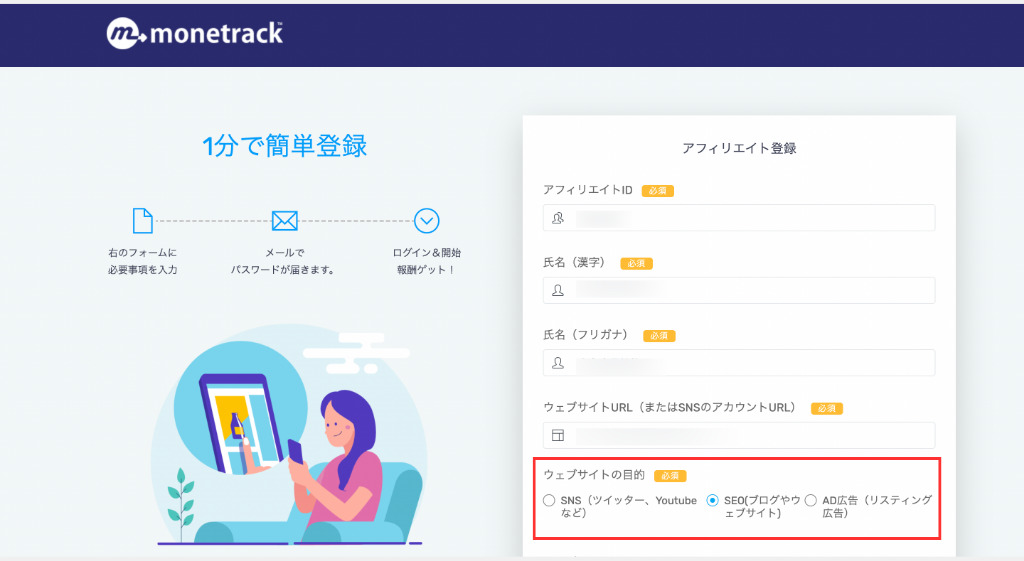Focus the 氏名（漢字） input field
This screenshot has width=1024, height=561.
point(739,290)
